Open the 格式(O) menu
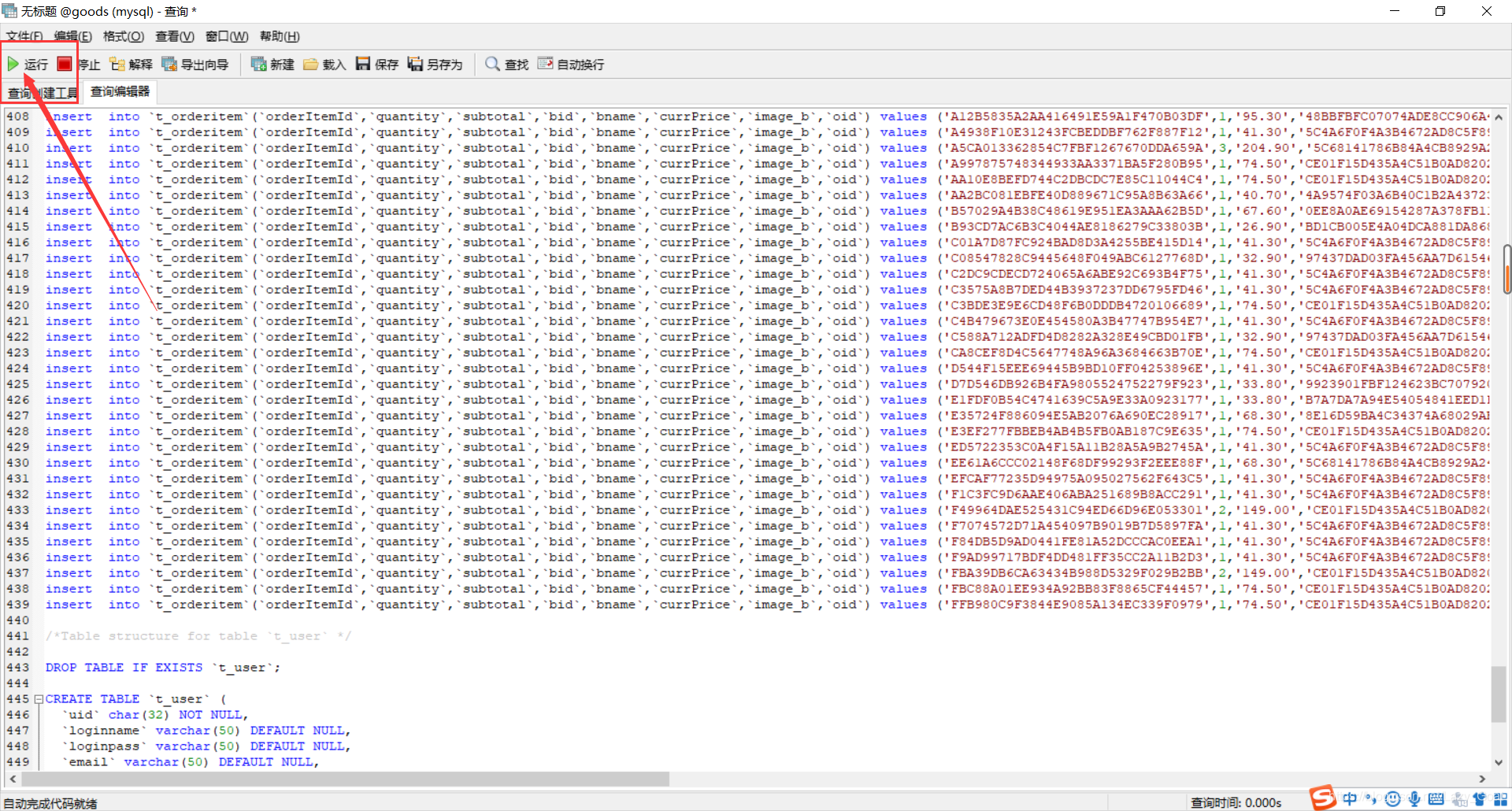The width and height of the screenshot is (1512, 811). click(124, 36)
